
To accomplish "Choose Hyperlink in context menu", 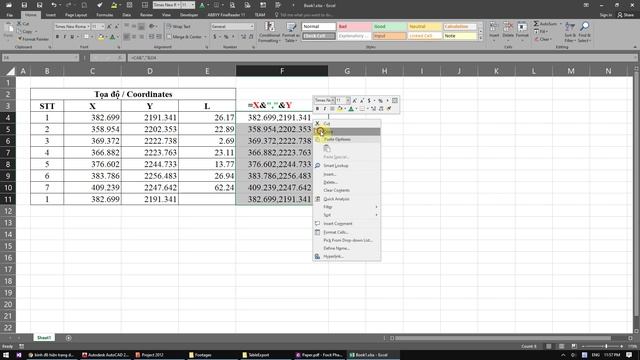I will tap(347, 256).
